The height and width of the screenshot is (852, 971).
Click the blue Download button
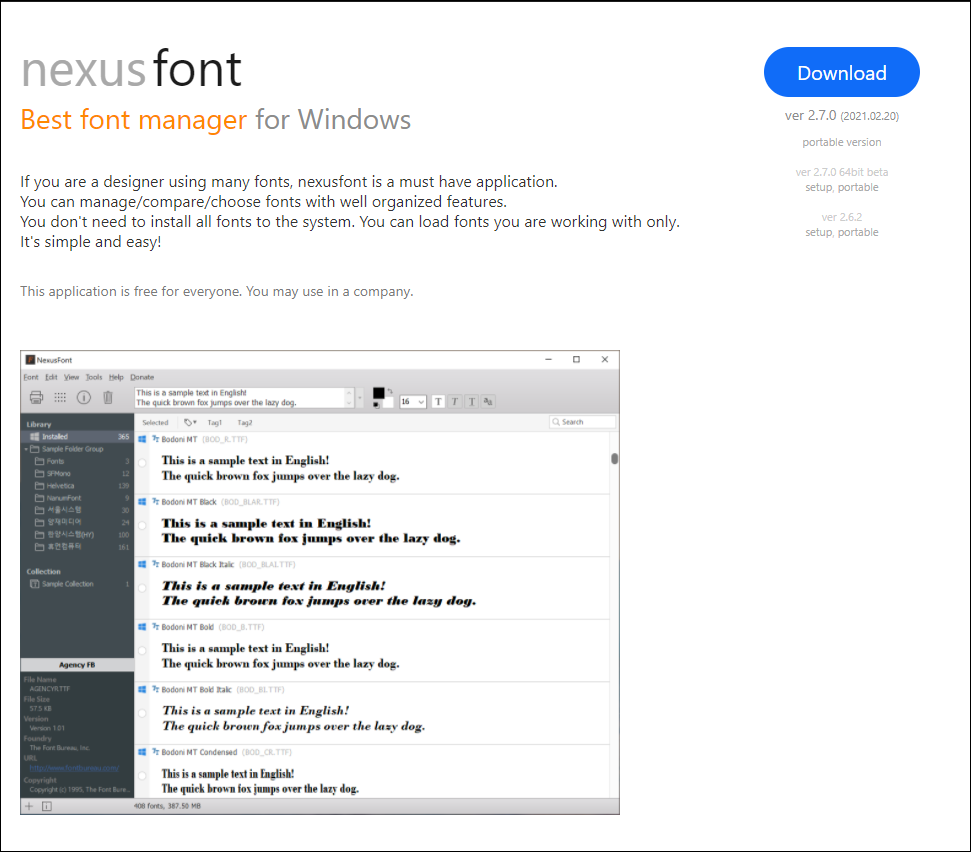click(x=842, y=72)
